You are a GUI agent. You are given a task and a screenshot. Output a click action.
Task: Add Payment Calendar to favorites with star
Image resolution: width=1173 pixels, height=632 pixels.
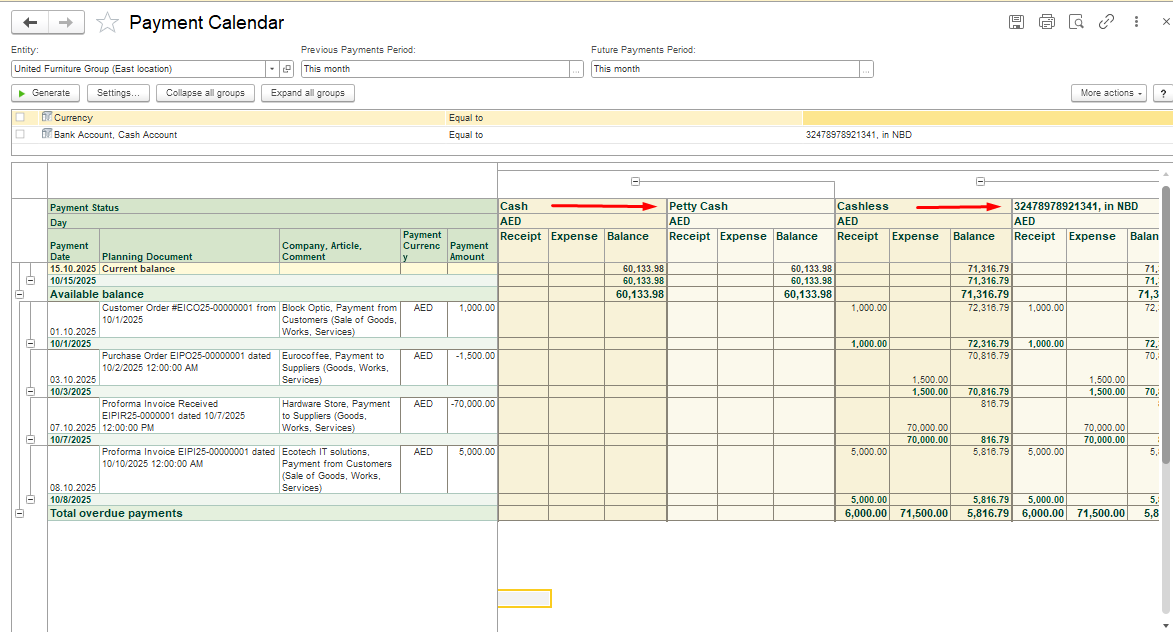[107, 23]
